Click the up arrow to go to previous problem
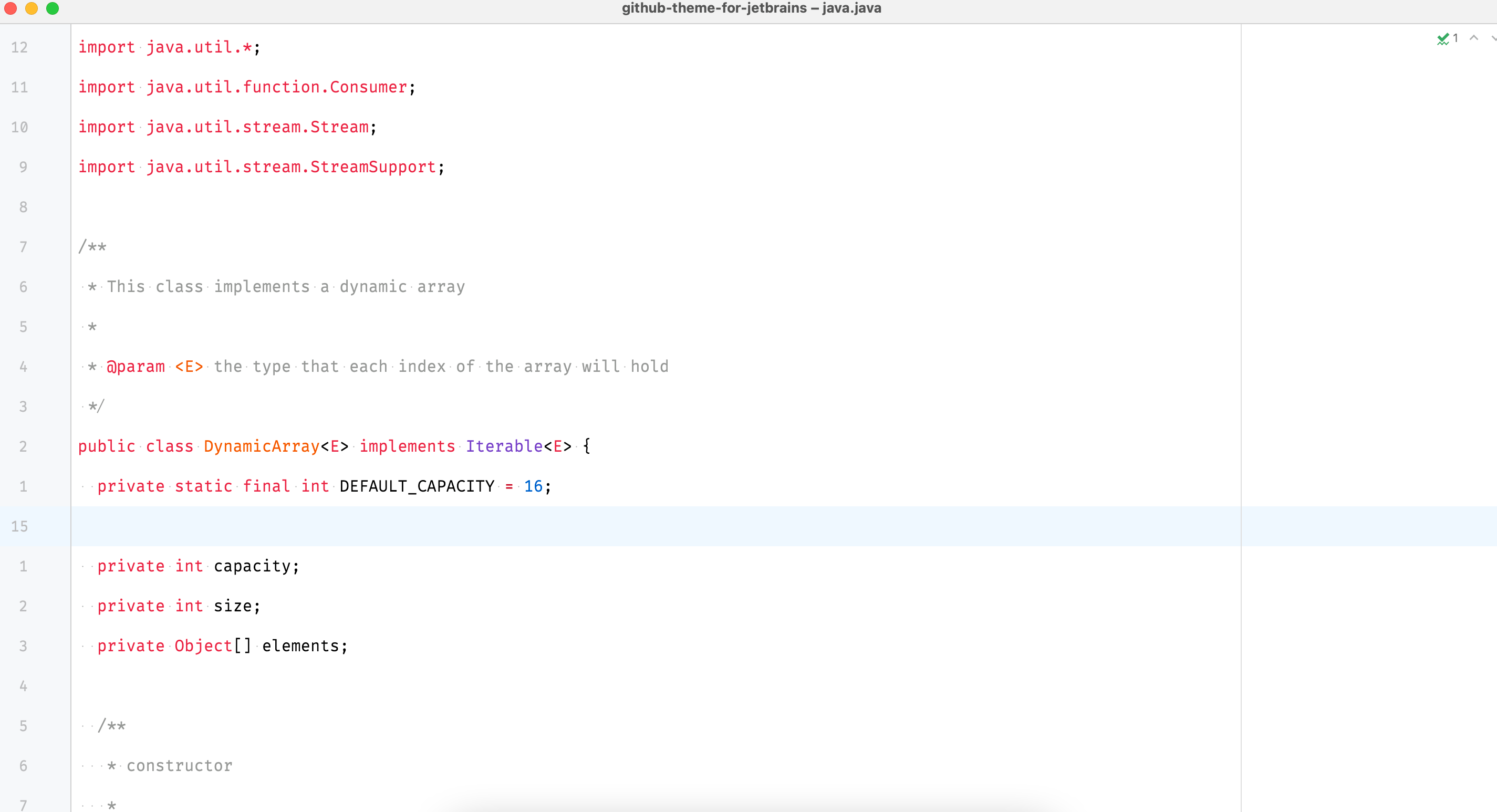Screen dimensions: 1497x812 (x=1474, y=38)
